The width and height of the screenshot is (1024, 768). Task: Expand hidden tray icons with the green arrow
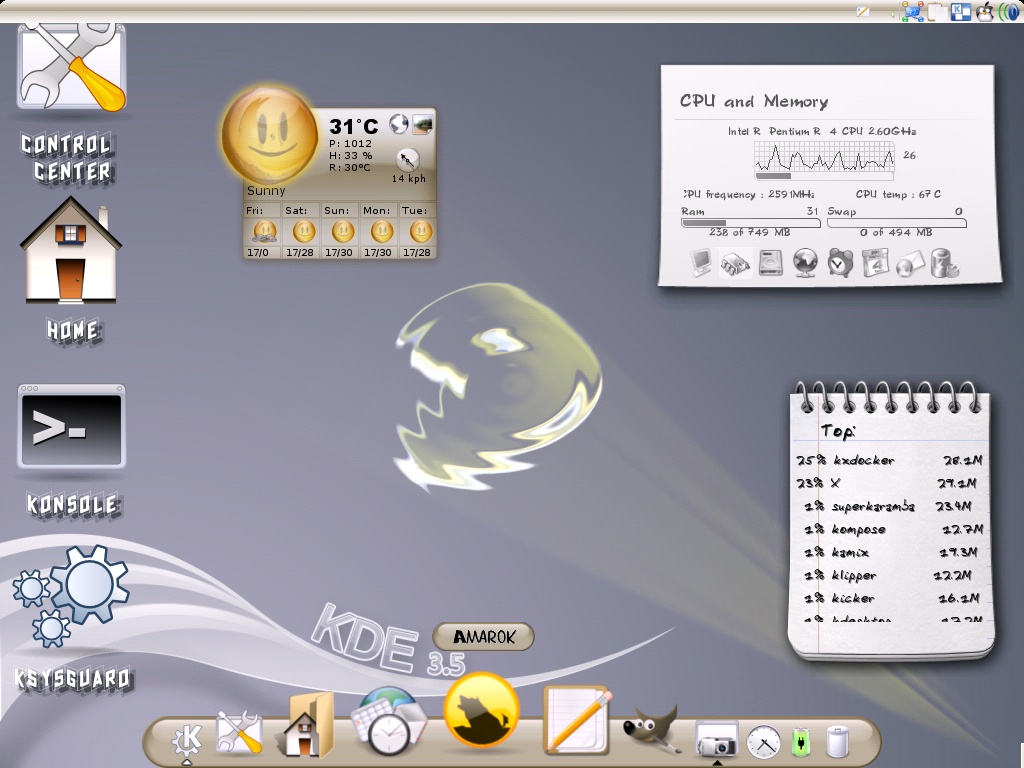[893, 12]
